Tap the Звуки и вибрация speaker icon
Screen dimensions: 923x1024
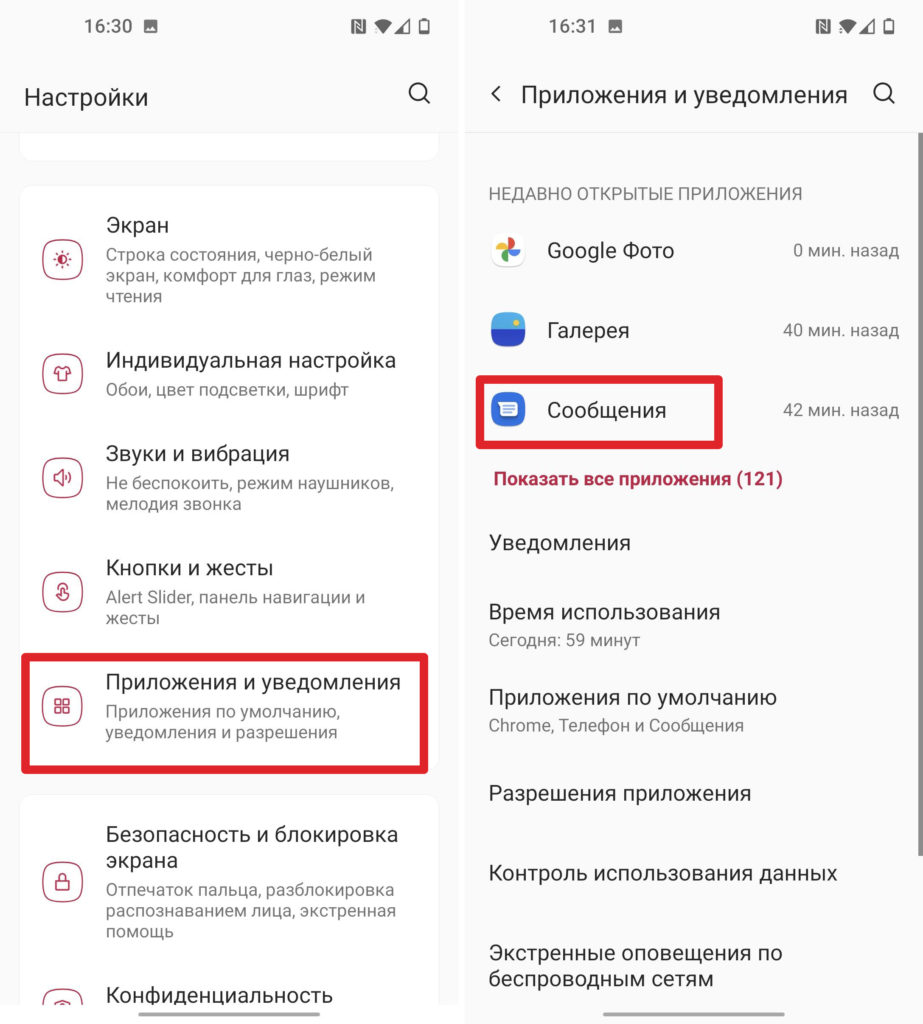click(x=63, y=477)
